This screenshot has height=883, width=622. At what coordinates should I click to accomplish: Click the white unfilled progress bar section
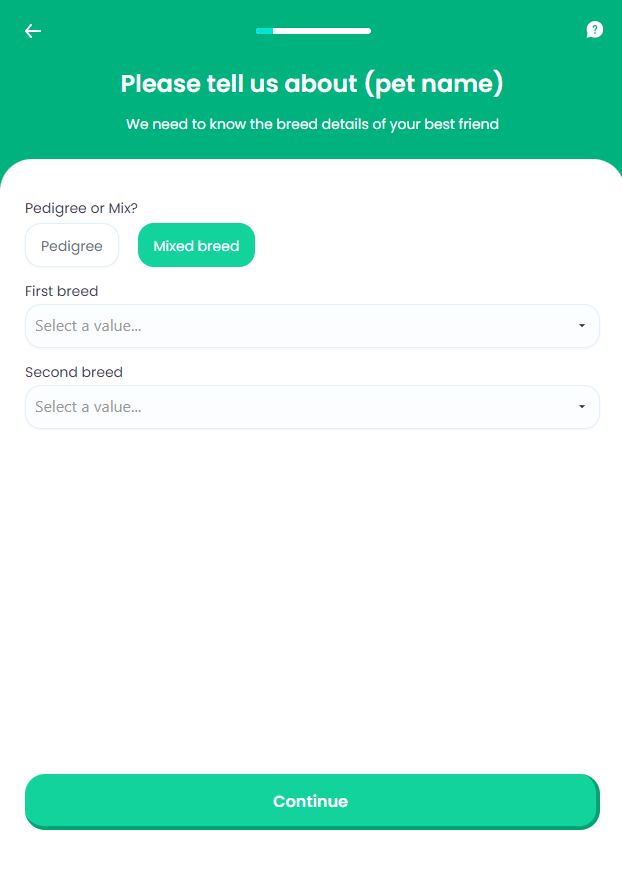tap(325, 31)
